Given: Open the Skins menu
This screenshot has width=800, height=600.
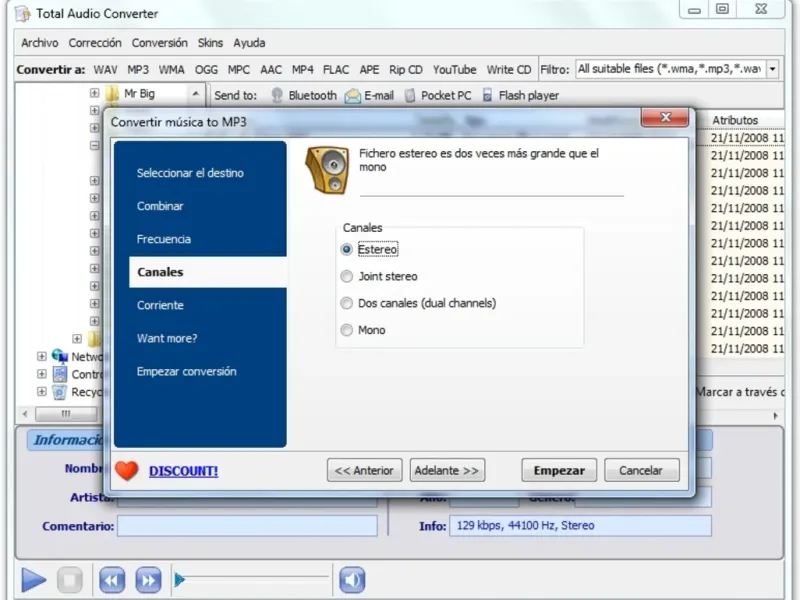Looking at the screenshot, I should tap(210, 43).
